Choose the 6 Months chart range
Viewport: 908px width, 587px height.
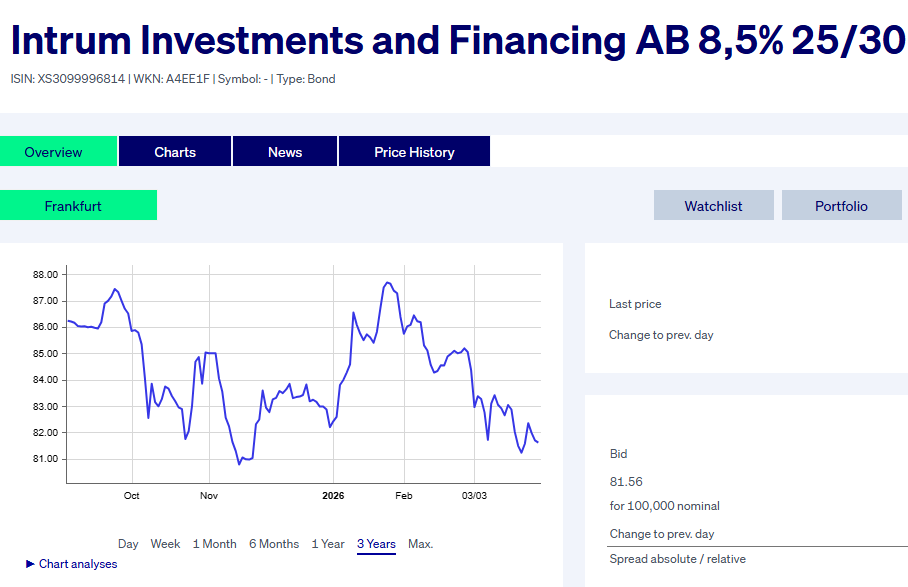274,544
